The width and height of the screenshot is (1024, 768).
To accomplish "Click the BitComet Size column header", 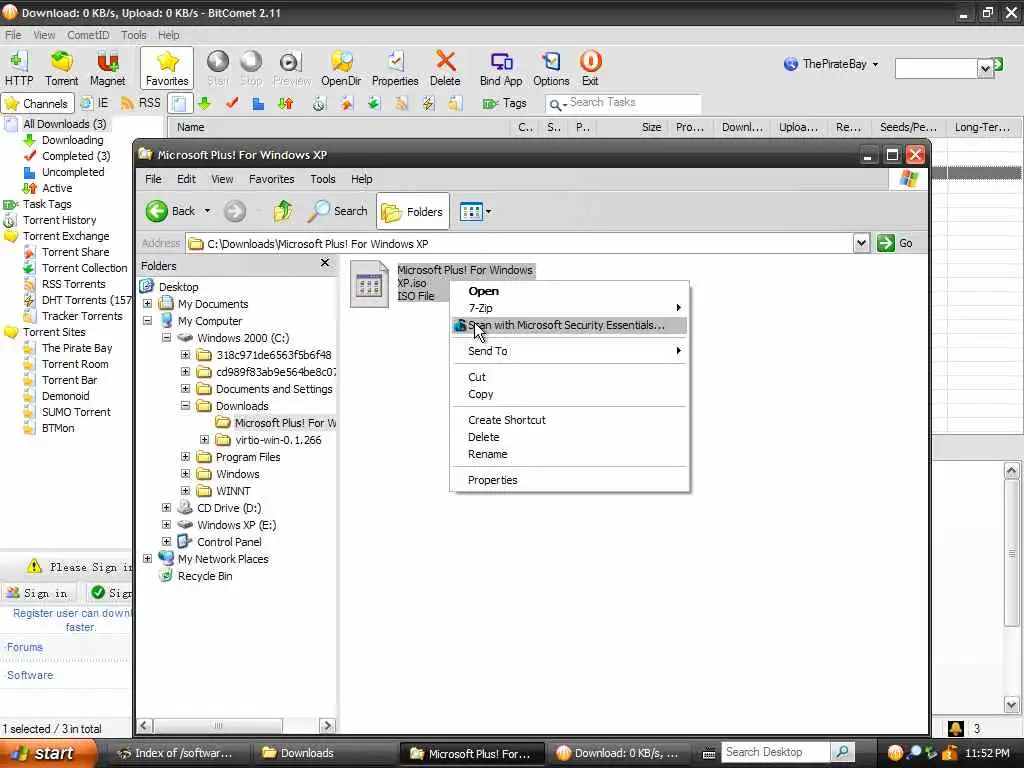I will click(632, 127).
